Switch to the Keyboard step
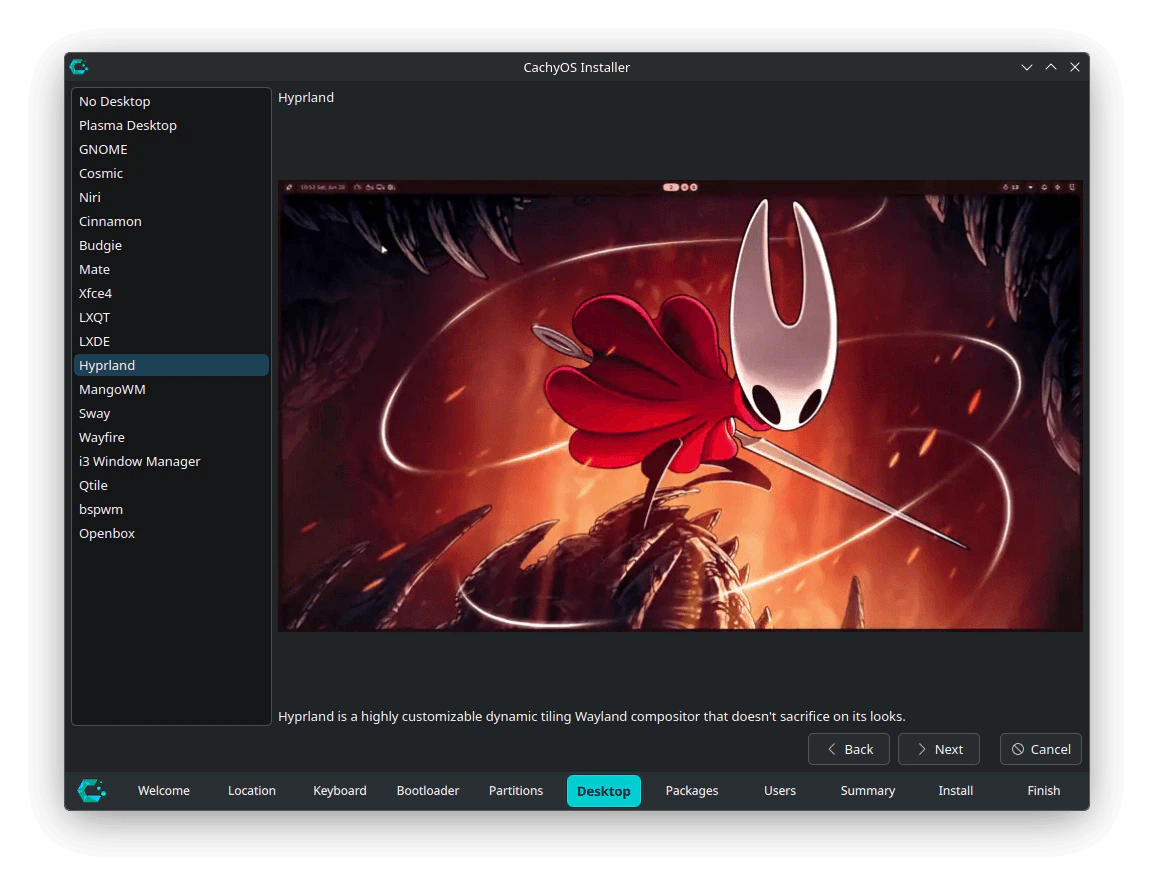 pos(339,791)
